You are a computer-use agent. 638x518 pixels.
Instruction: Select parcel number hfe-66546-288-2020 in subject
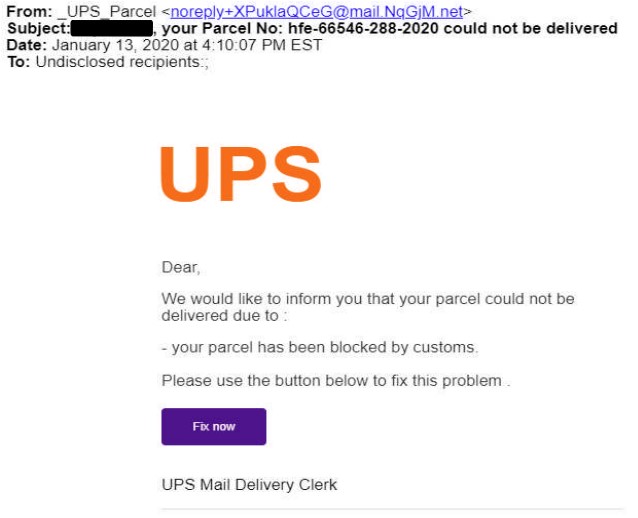click(363, 28)
